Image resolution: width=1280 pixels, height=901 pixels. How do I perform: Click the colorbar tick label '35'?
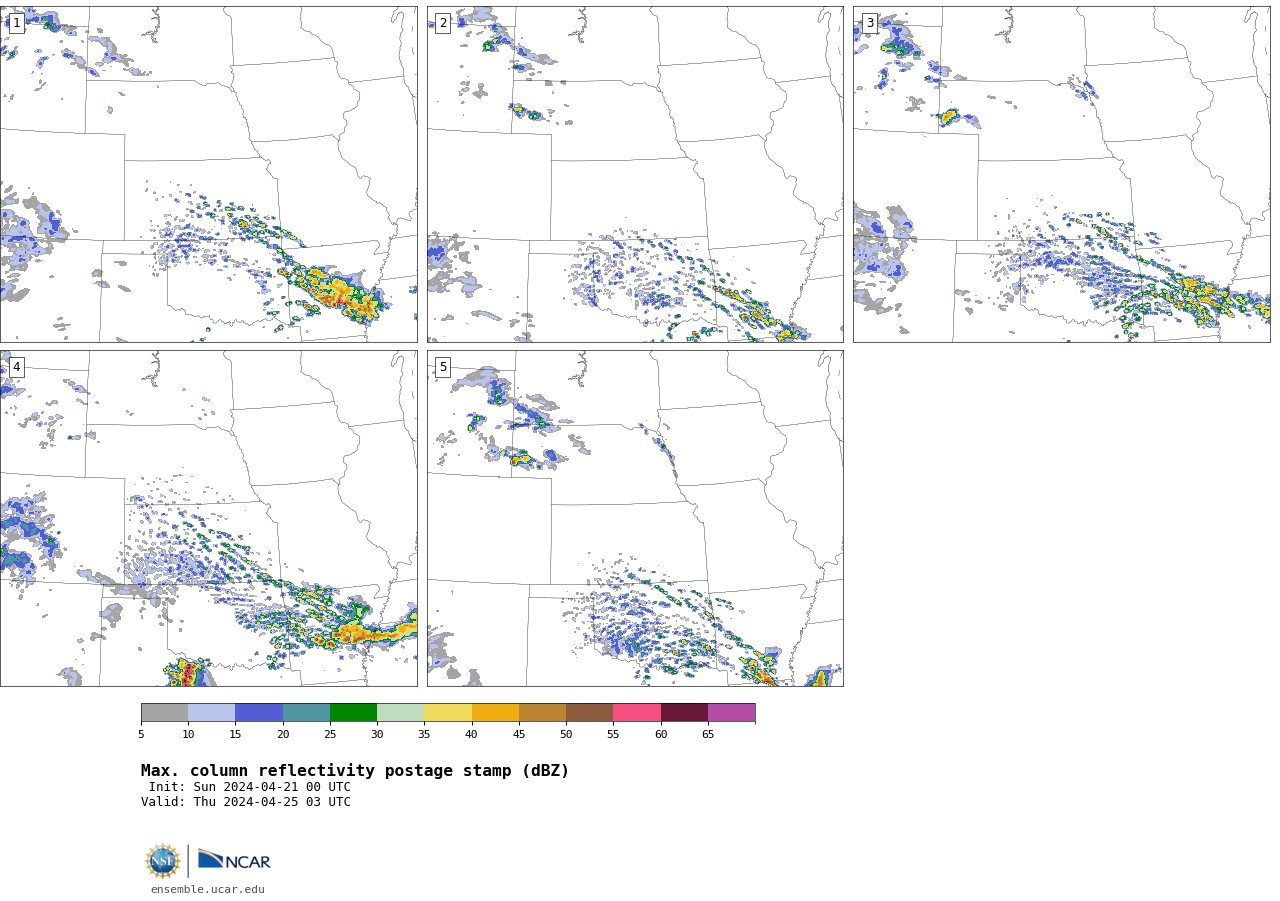point(424,735)
